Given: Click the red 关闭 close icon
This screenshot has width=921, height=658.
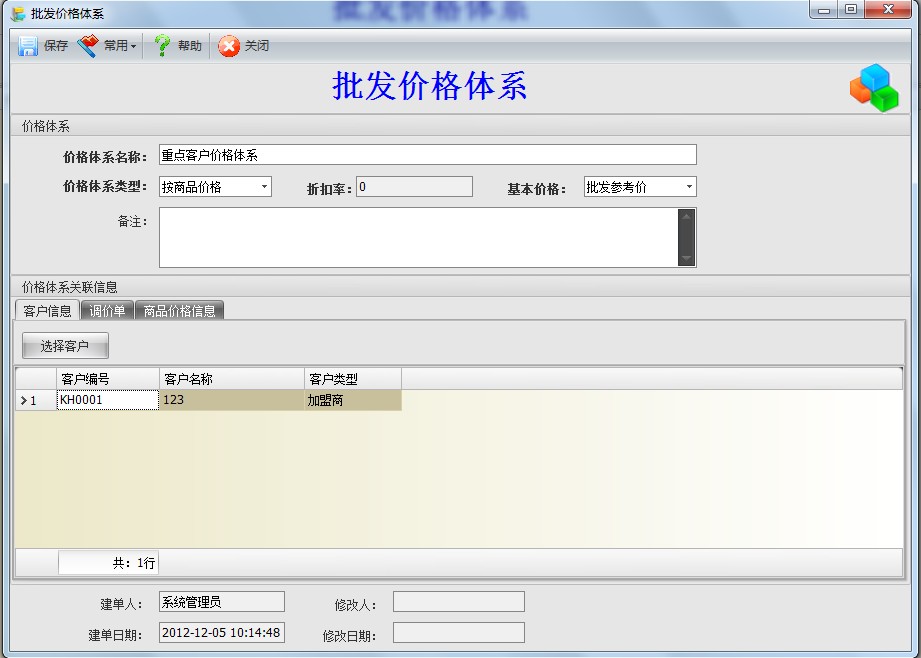Looking at the screenshot, I should tap(229, 46).
